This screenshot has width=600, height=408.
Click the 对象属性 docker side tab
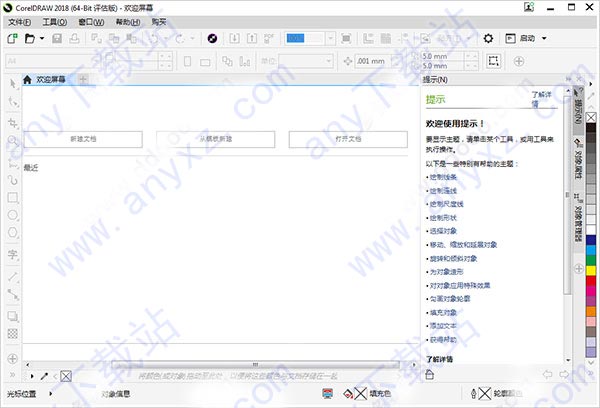tap(579, 159)
